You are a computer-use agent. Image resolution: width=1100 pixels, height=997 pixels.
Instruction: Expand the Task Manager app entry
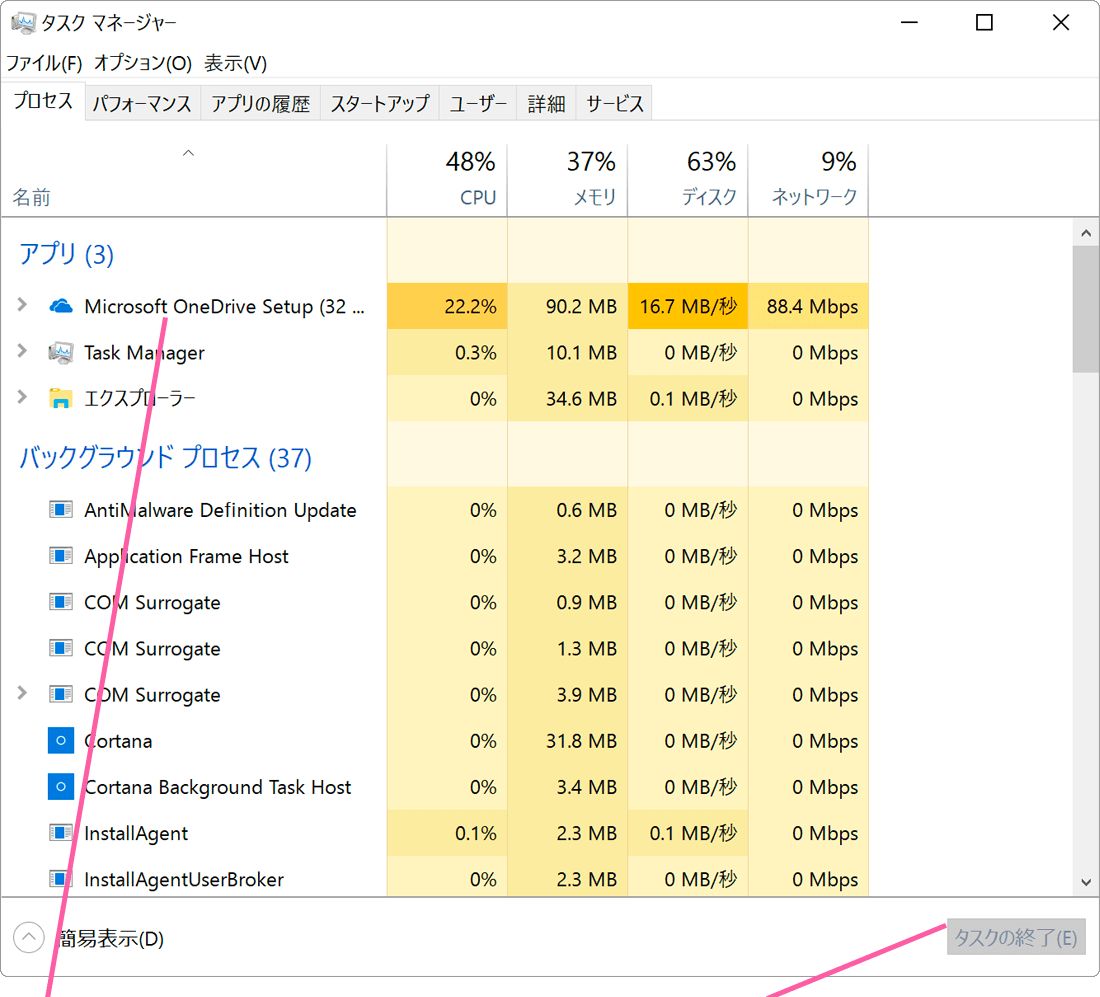pyautogui.click(x=22, y=351)
